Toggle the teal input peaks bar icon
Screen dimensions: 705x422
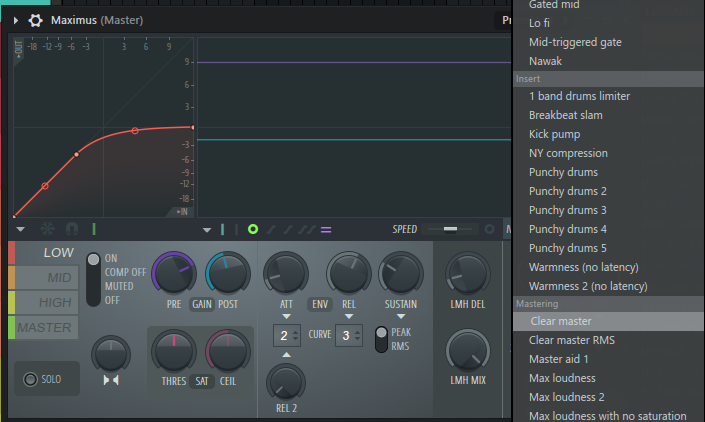pyautogui.click(x=223, y=229)
